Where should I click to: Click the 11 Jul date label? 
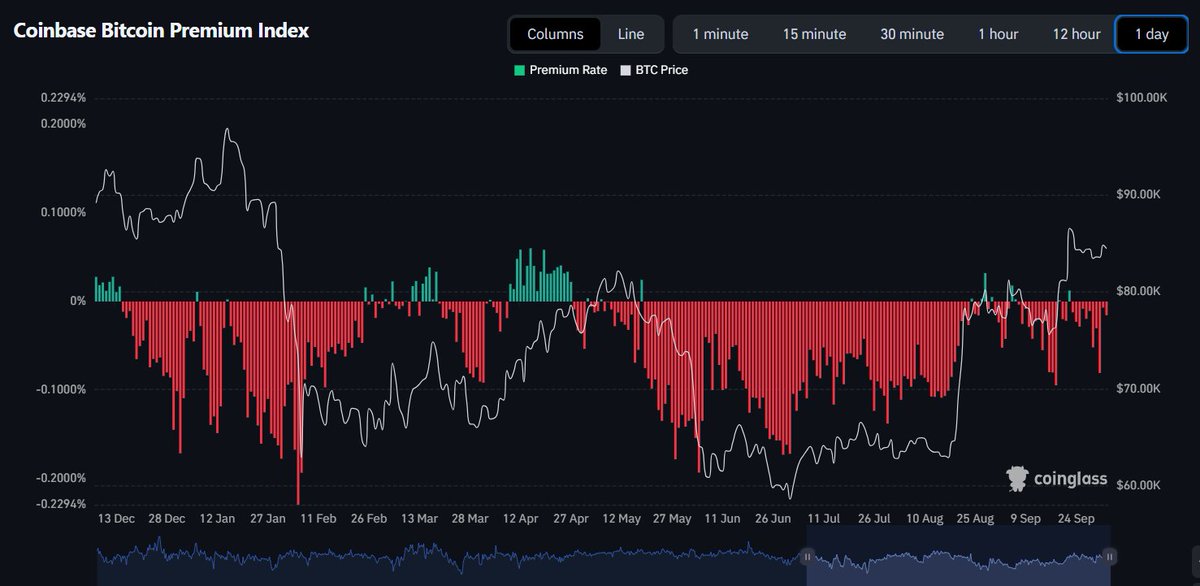824,519
